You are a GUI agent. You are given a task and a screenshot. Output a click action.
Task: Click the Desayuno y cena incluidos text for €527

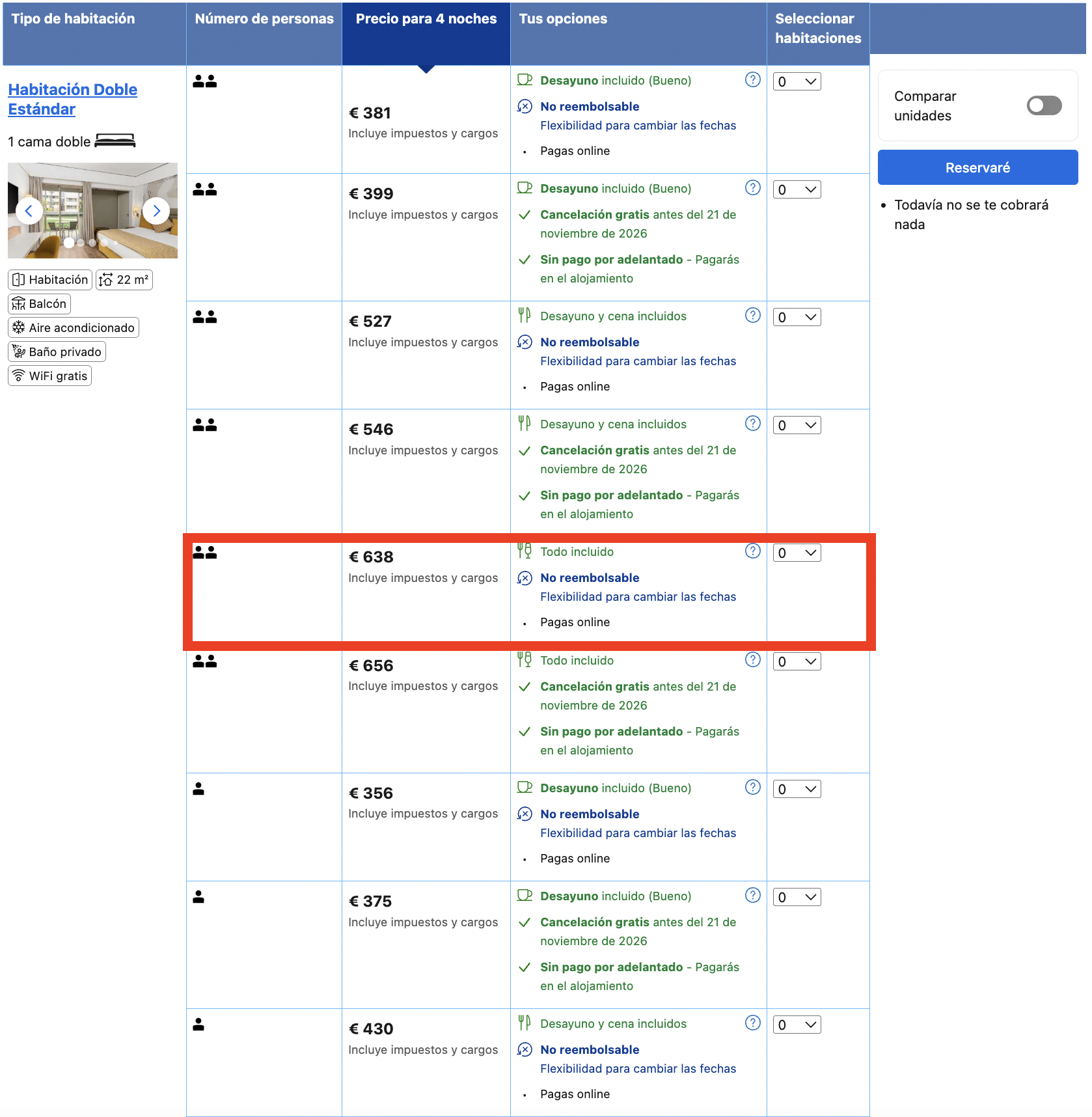pyautogui.click(x=613, y=316)
